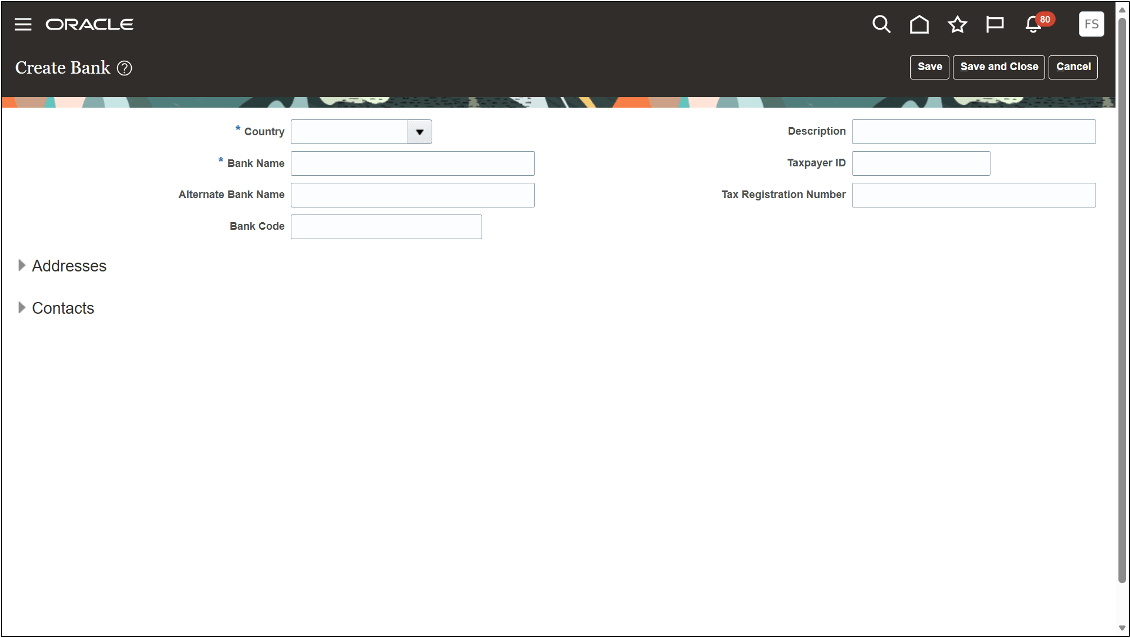Click the Contacts heading text
The width and height of the screenshot is (1130, 638).
point(63,308)
